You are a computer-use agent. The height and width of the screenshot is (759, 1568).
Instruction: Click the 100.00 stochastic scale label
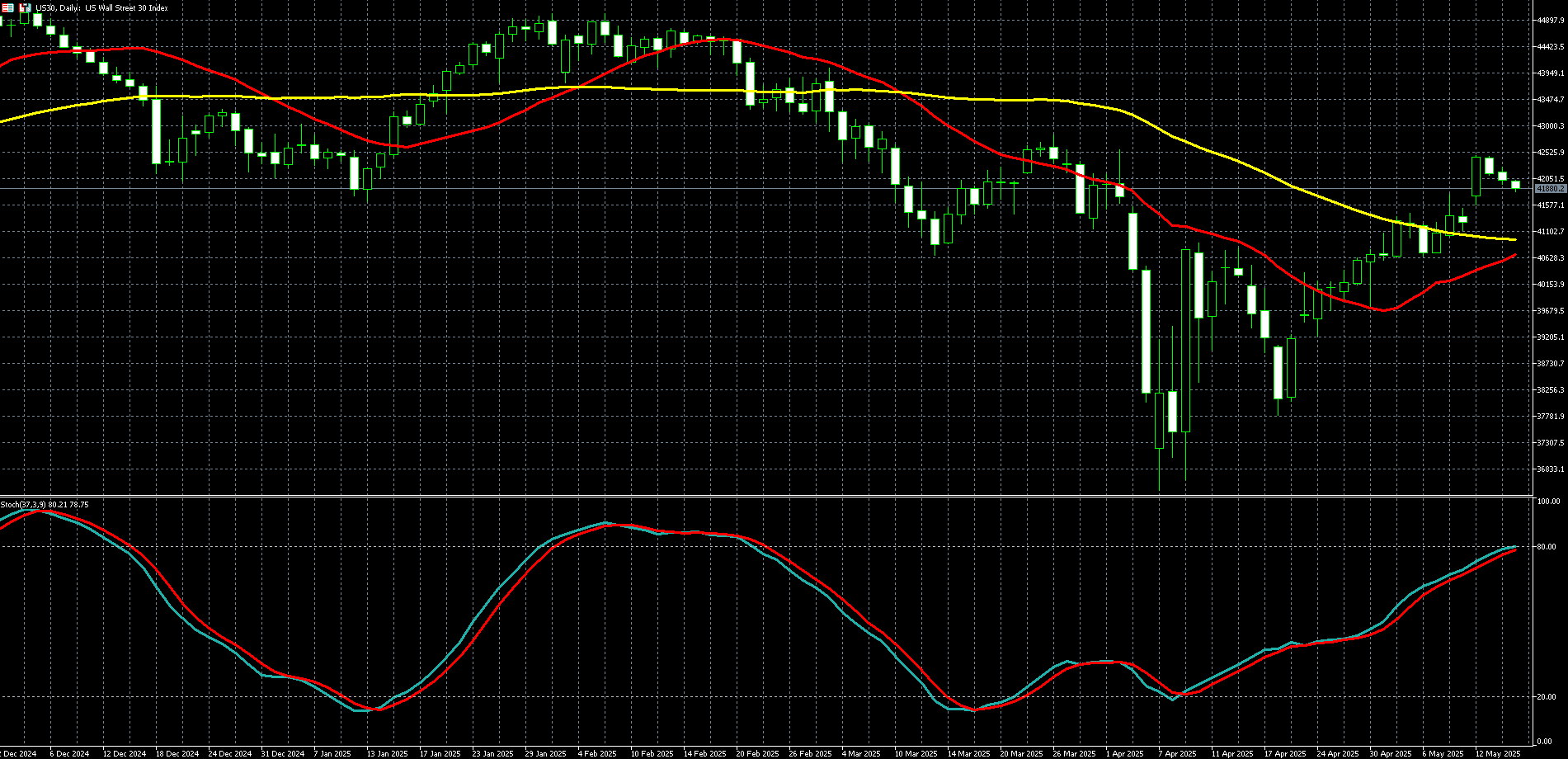click(1548, 502)
